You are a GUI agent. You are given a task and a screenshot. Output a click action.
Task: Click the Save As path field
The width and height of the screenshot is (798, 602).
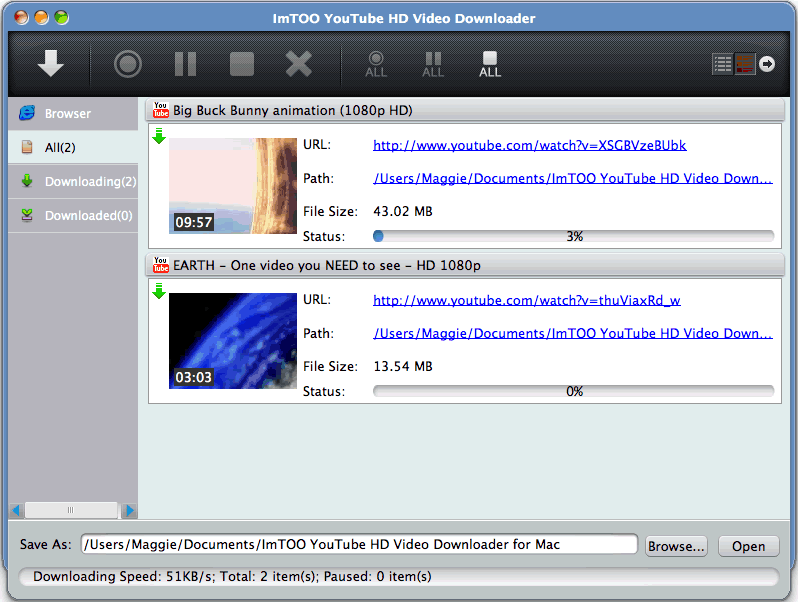[359, 544]
